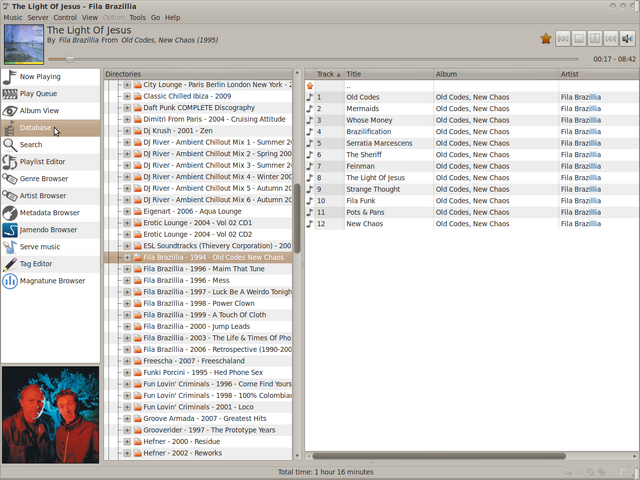Sort by the Artist column header

[x=599, y=74]
